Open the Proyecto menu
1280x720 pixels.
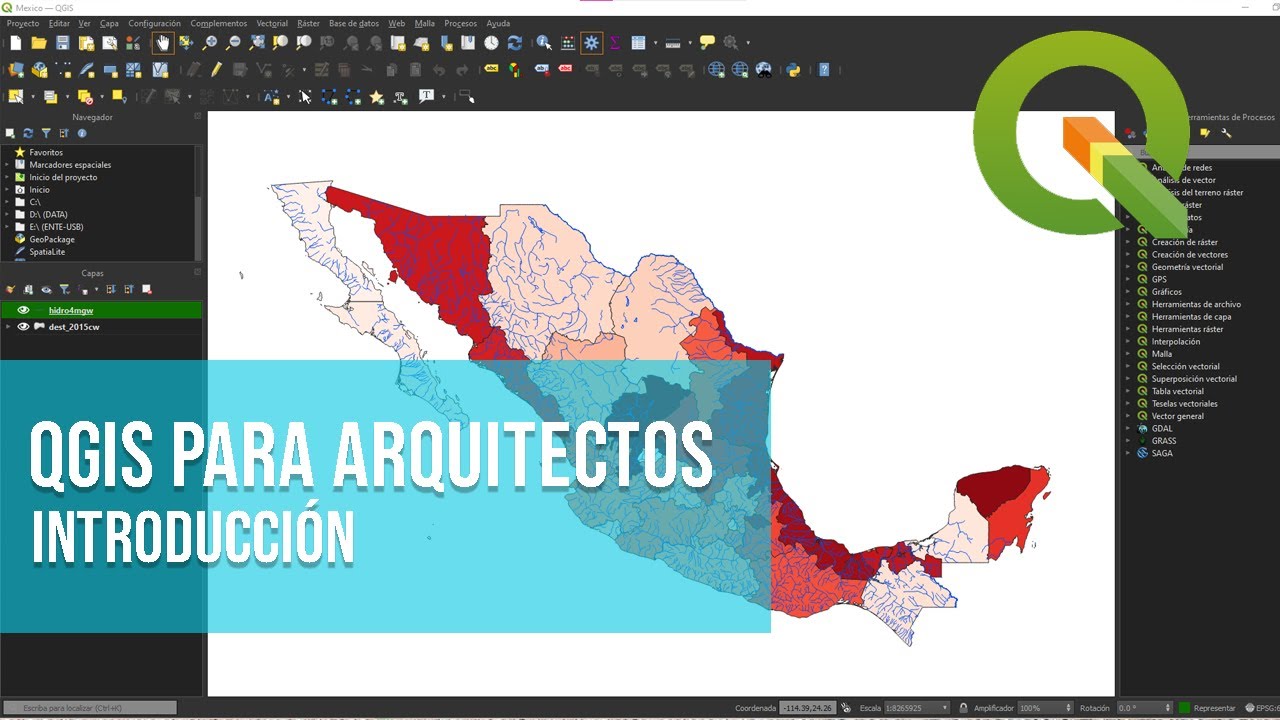click(x=23, y=23)
